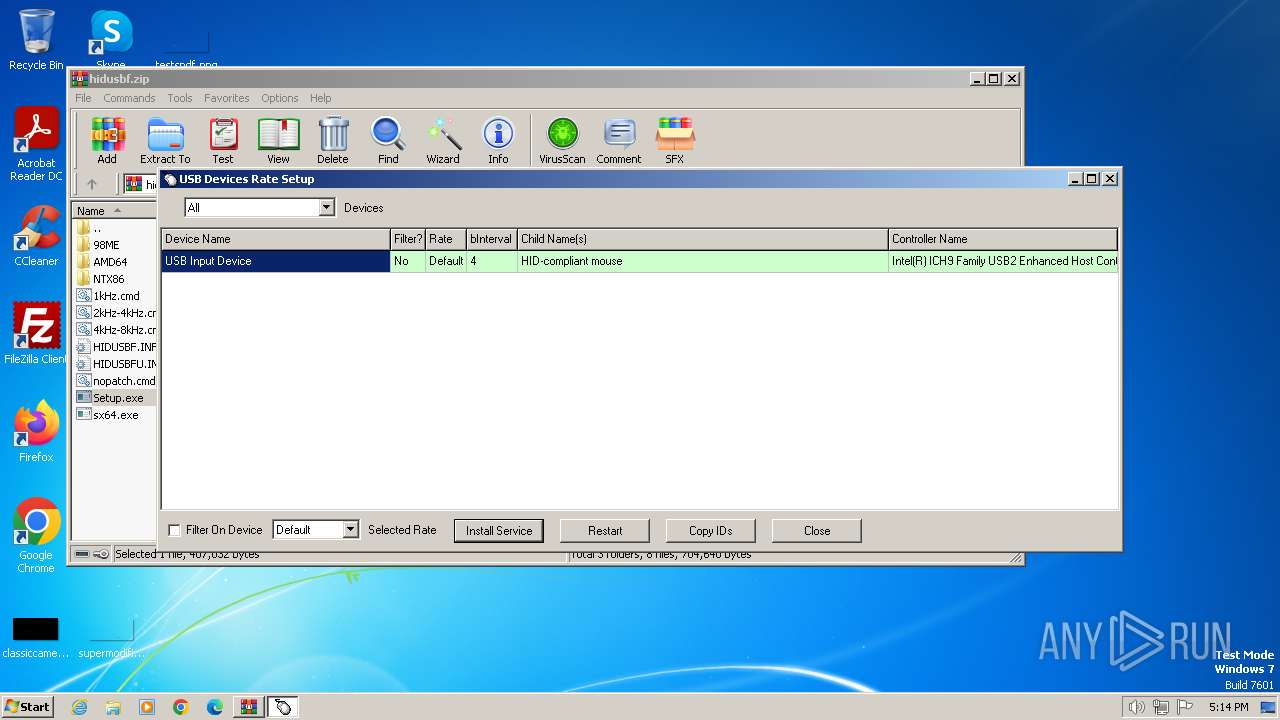Select the AMD64 folder
The width and height of the screenshot is (1280, 720).
[x=109, y=262]
